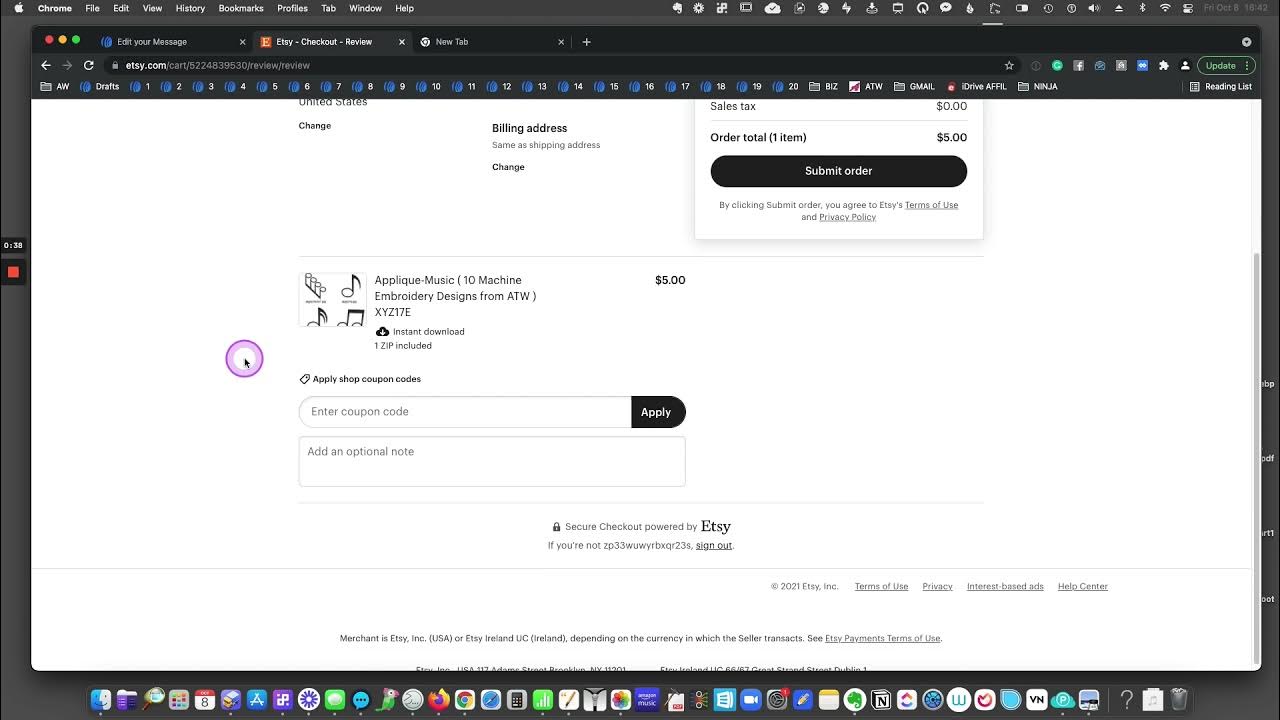Open the new tab plus button
This screenshot has height=720, width=1280.
pyautogui.click(x=586, y=42)
